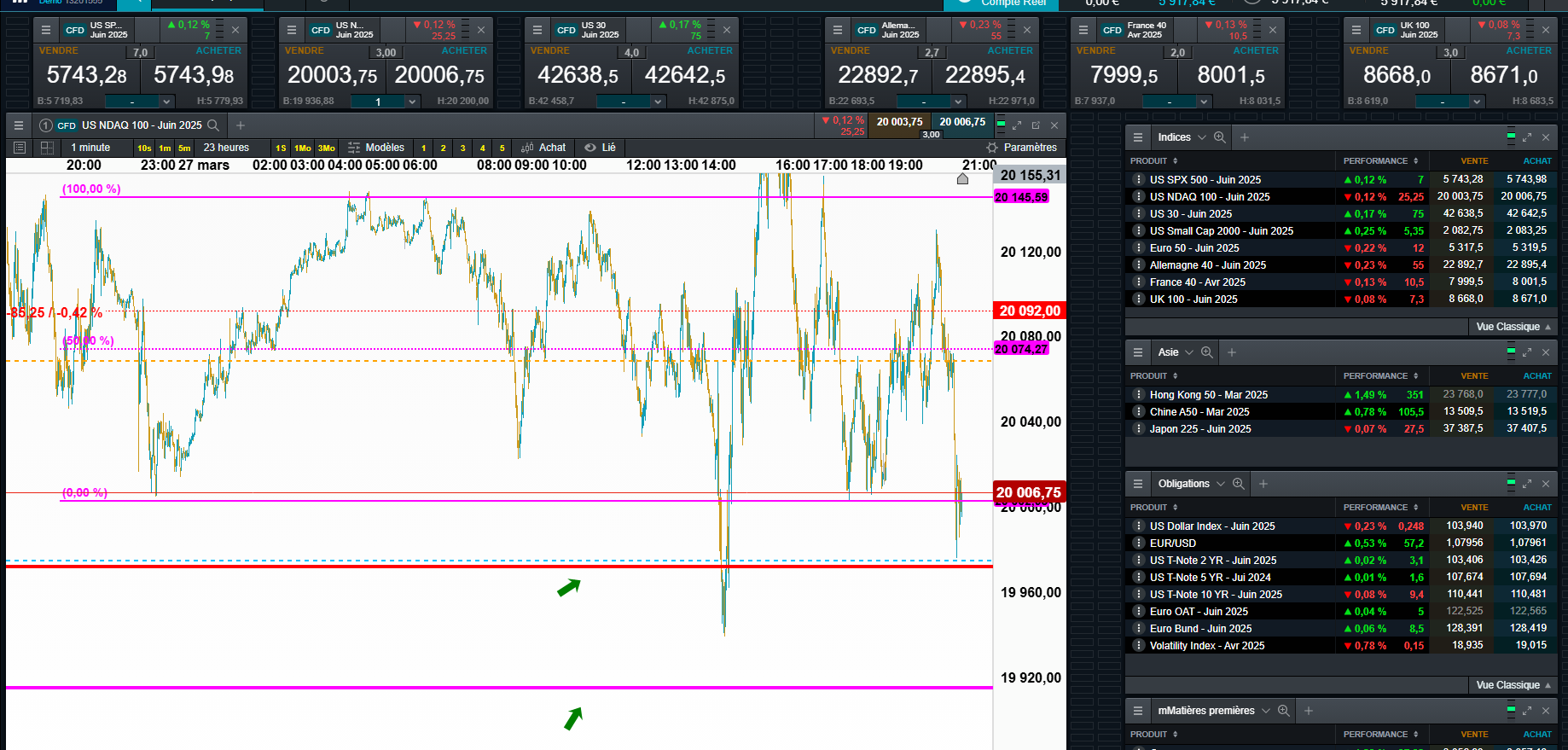This screenshot has height=750, width=1568.
Task: Open the Modèles templates menu
Action: click(376, 148)
